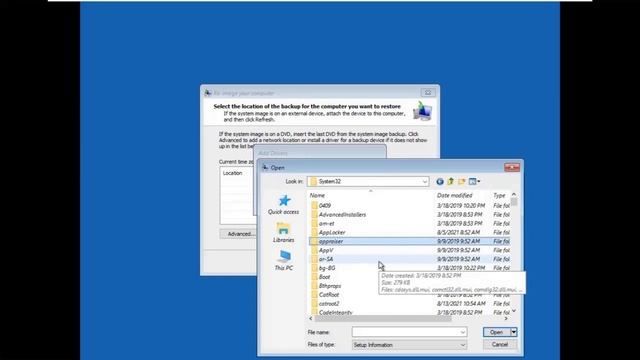Screen dimensions: 640x360
Task: Expand the Look in System32 dropdown
Action: point(424,182)
